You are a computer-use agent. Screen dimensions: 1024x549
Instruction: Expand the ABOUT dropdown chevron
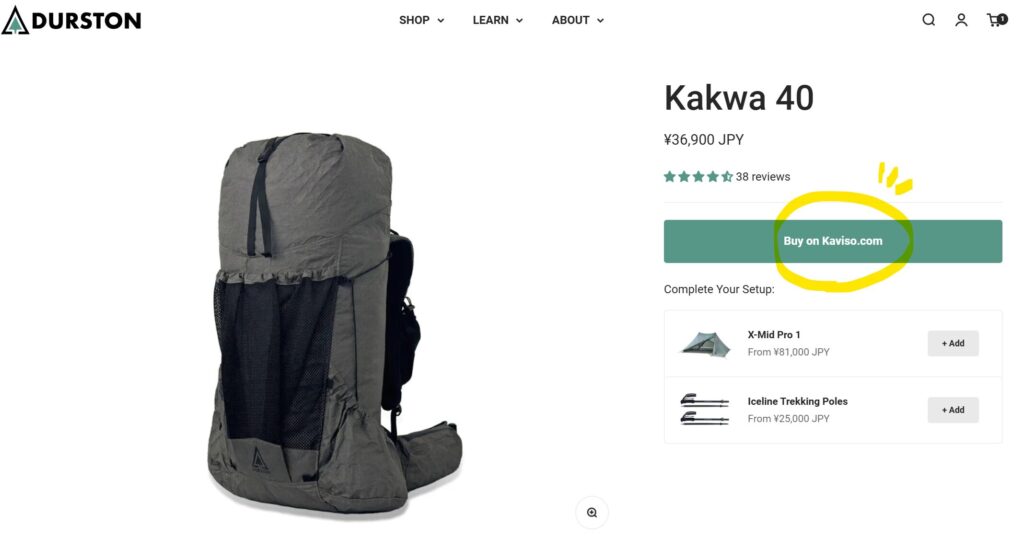[x=600, y=21]
